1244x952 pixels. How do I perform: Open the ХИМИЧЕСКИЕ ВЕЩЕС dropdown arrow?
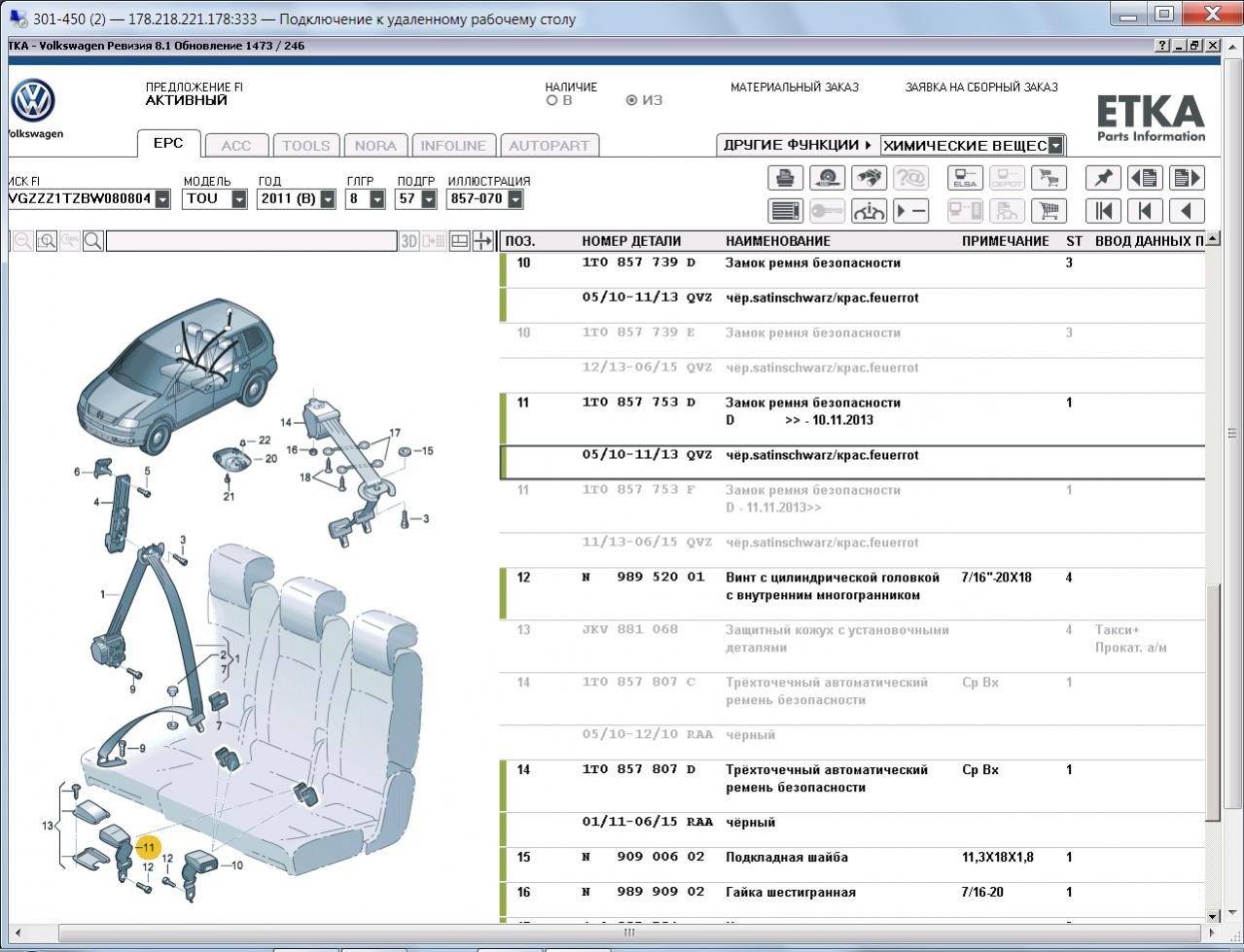(1055, 146)
